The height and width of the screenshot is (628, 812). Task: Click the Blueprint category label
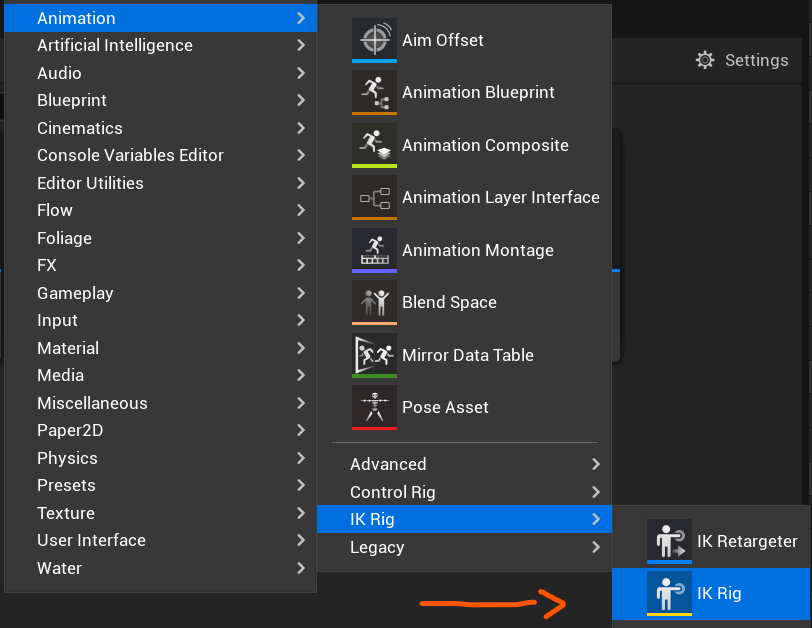click(72, 100)
